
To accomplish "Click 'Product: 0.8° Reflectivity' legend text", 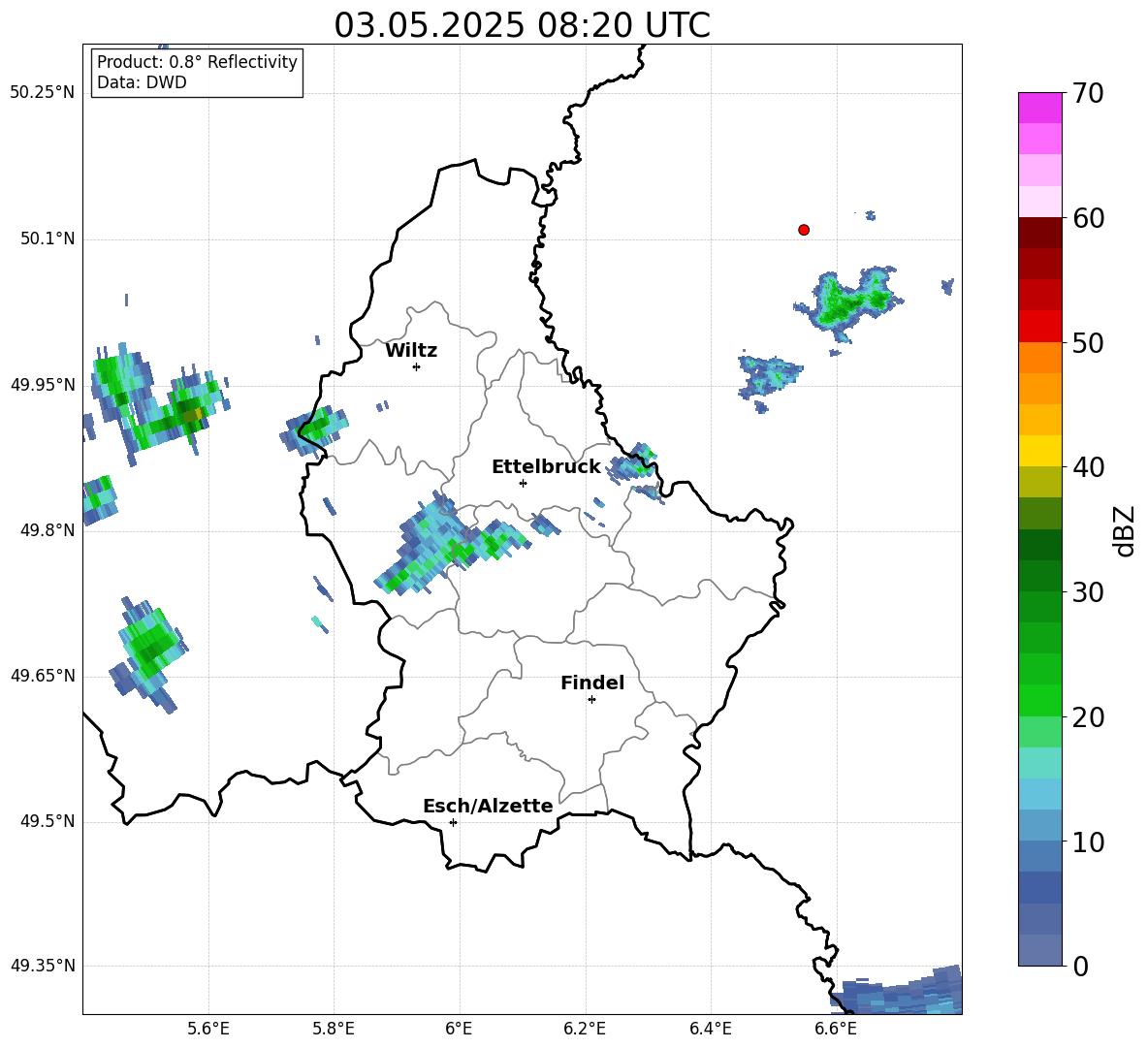I will point(197,62).
